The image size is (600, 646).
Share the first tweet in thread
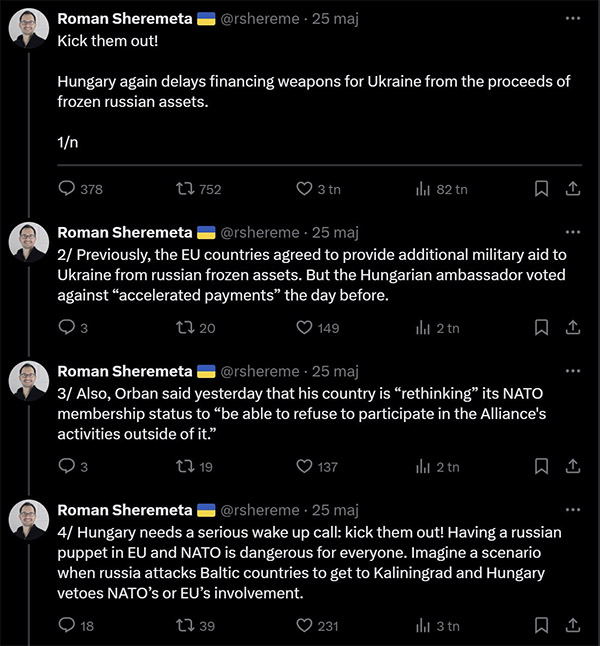pos(573,189)
